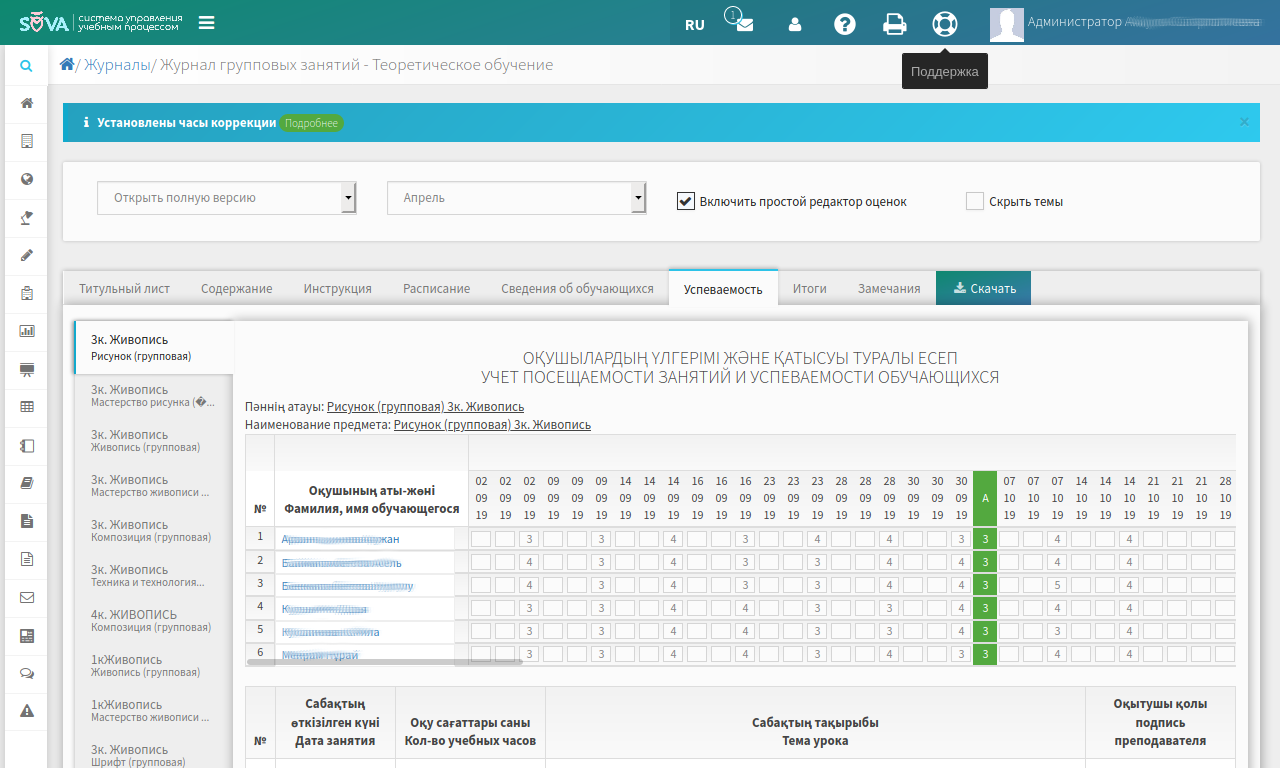1280x768 pixels.
Task: Open subject link next to Наименование предмета
Action: tap(492, 425)
